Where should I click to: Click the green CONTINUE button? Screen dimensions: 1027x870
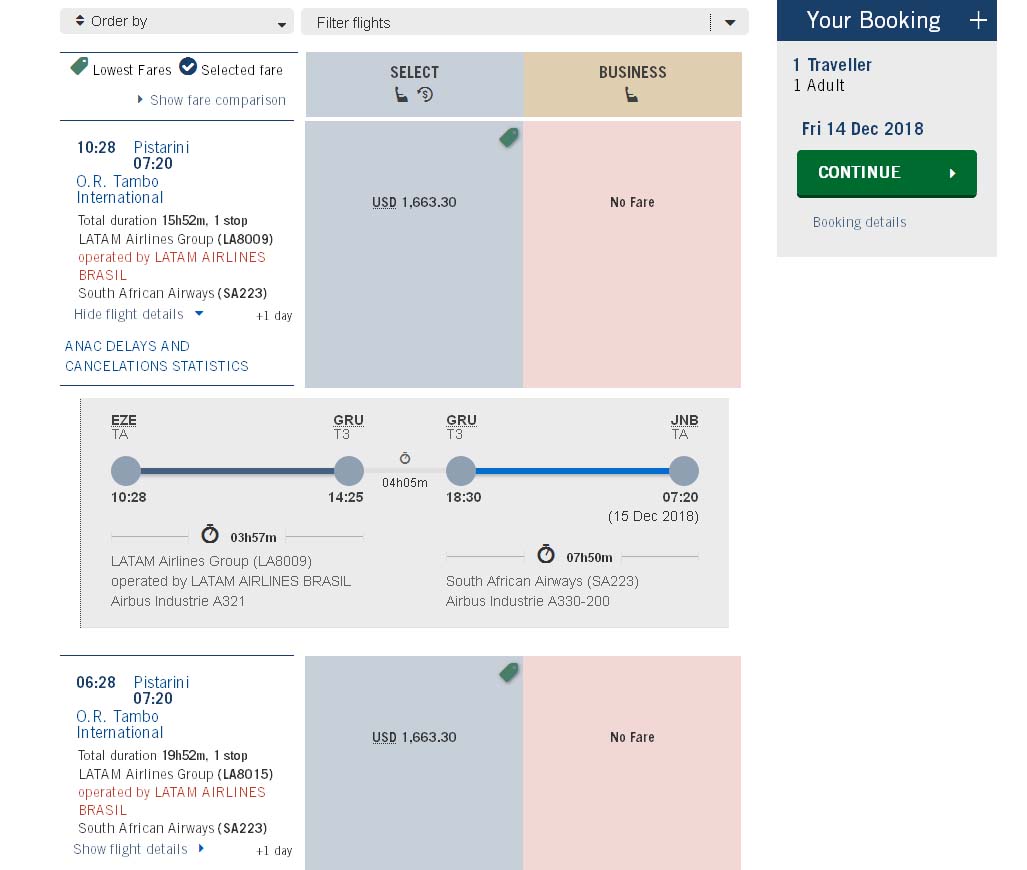[x=886, y=173]
